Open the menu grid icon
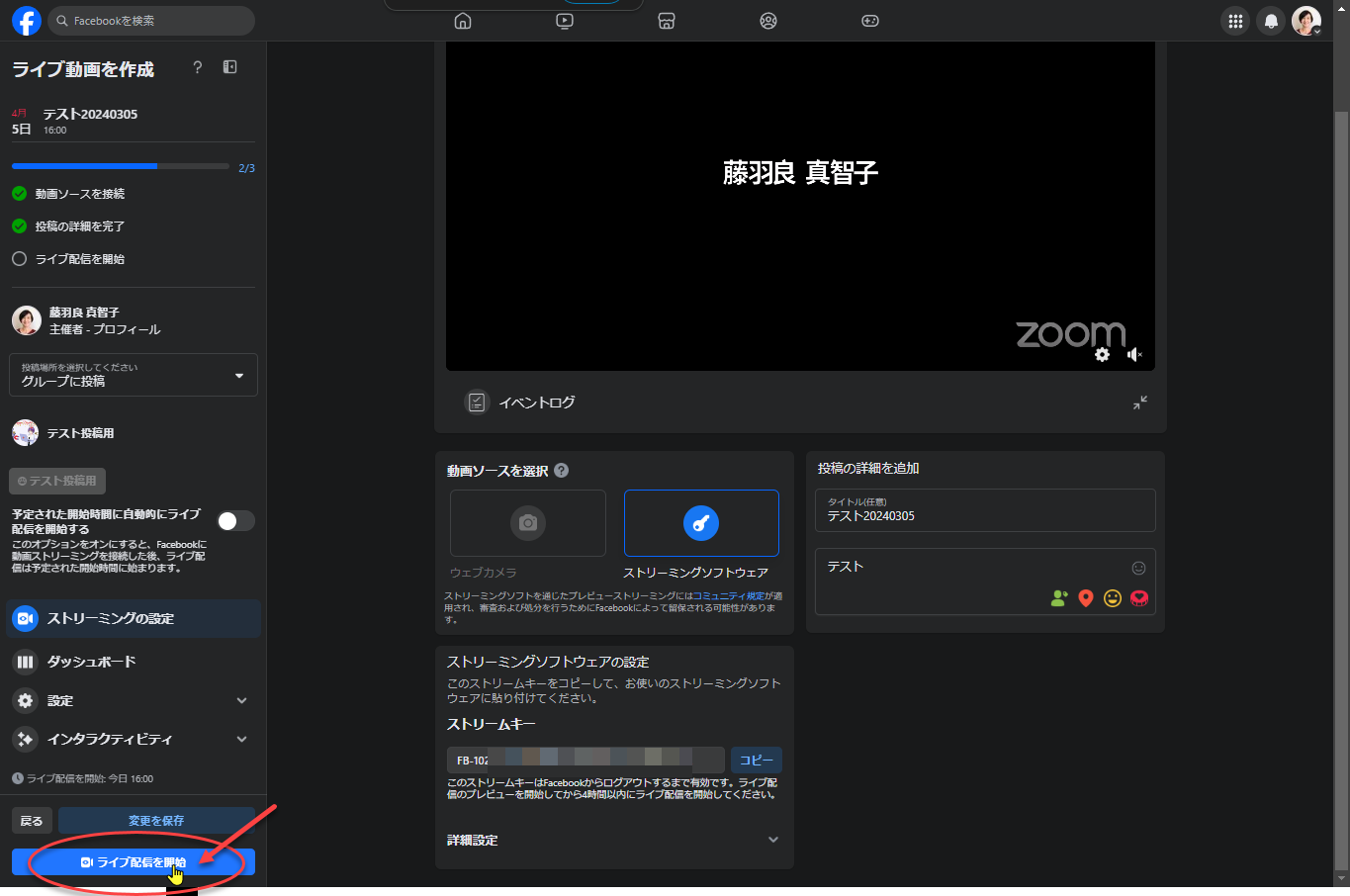 1235,21
